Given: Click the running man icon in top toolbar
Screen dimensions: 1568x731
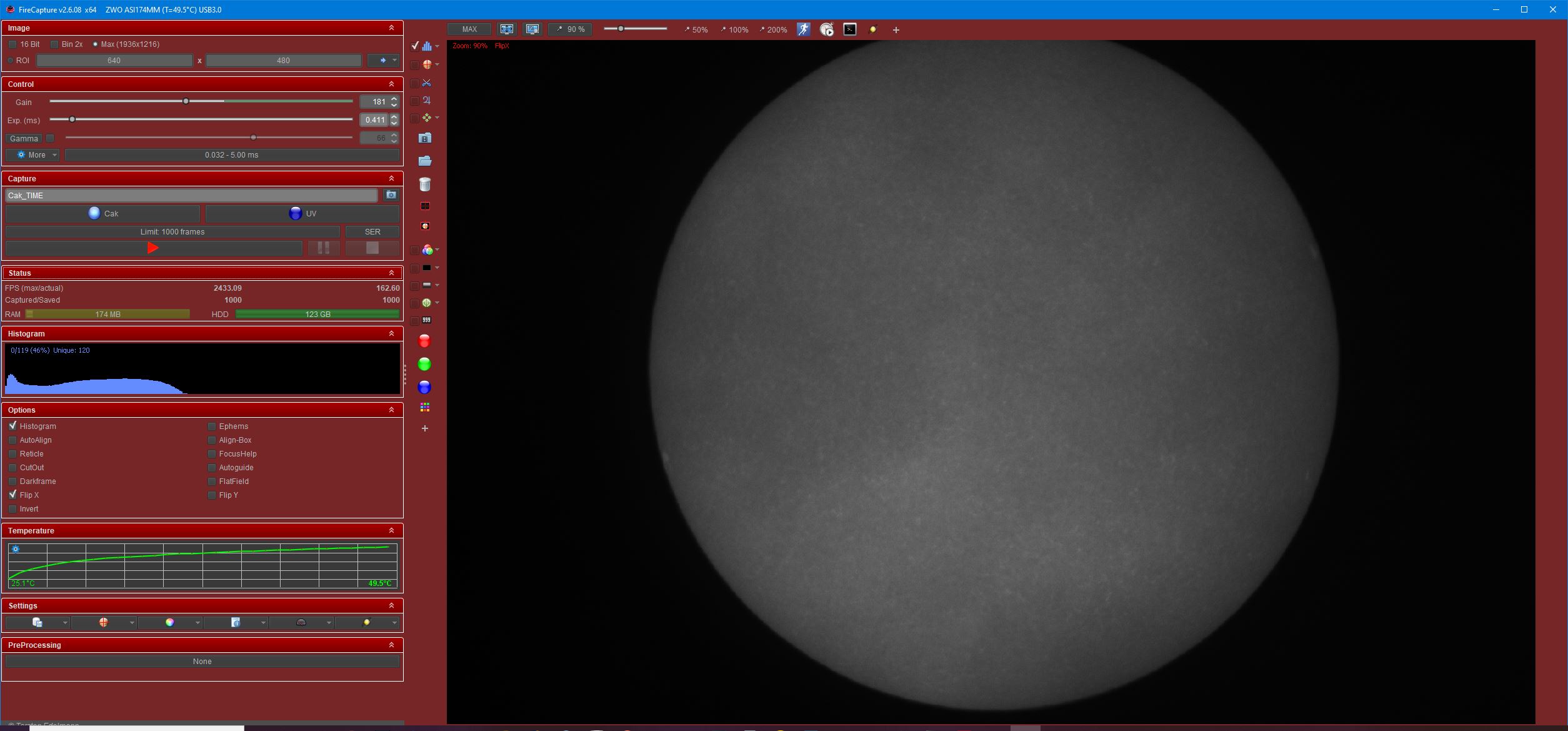Looking at the screenshot, I should [x=804, y=29].
